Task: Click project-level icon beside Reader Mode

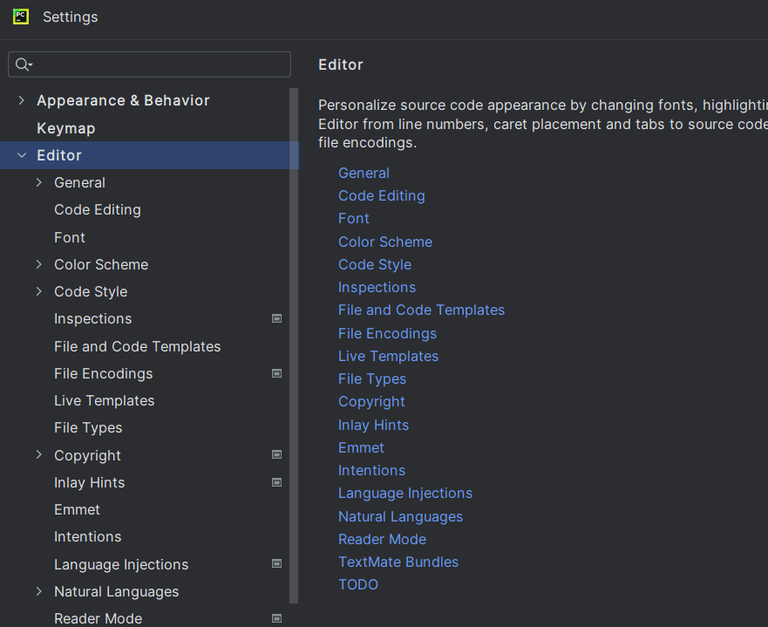Action: [x=277, y=619]
